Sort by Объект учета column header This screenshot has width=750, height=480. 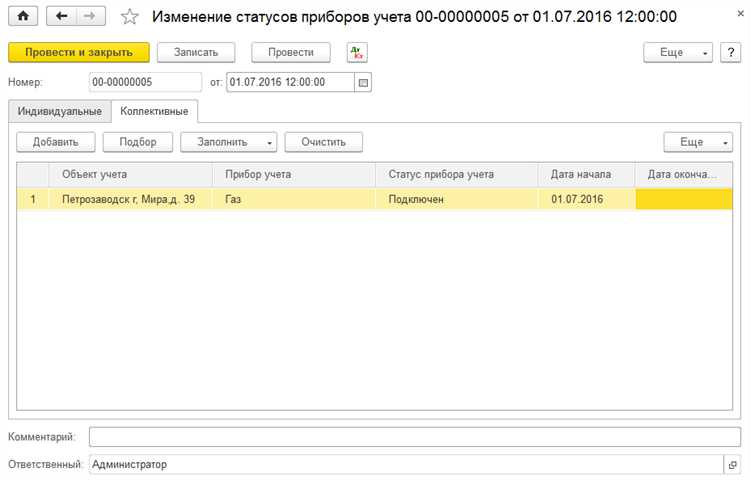click(131, 175)
